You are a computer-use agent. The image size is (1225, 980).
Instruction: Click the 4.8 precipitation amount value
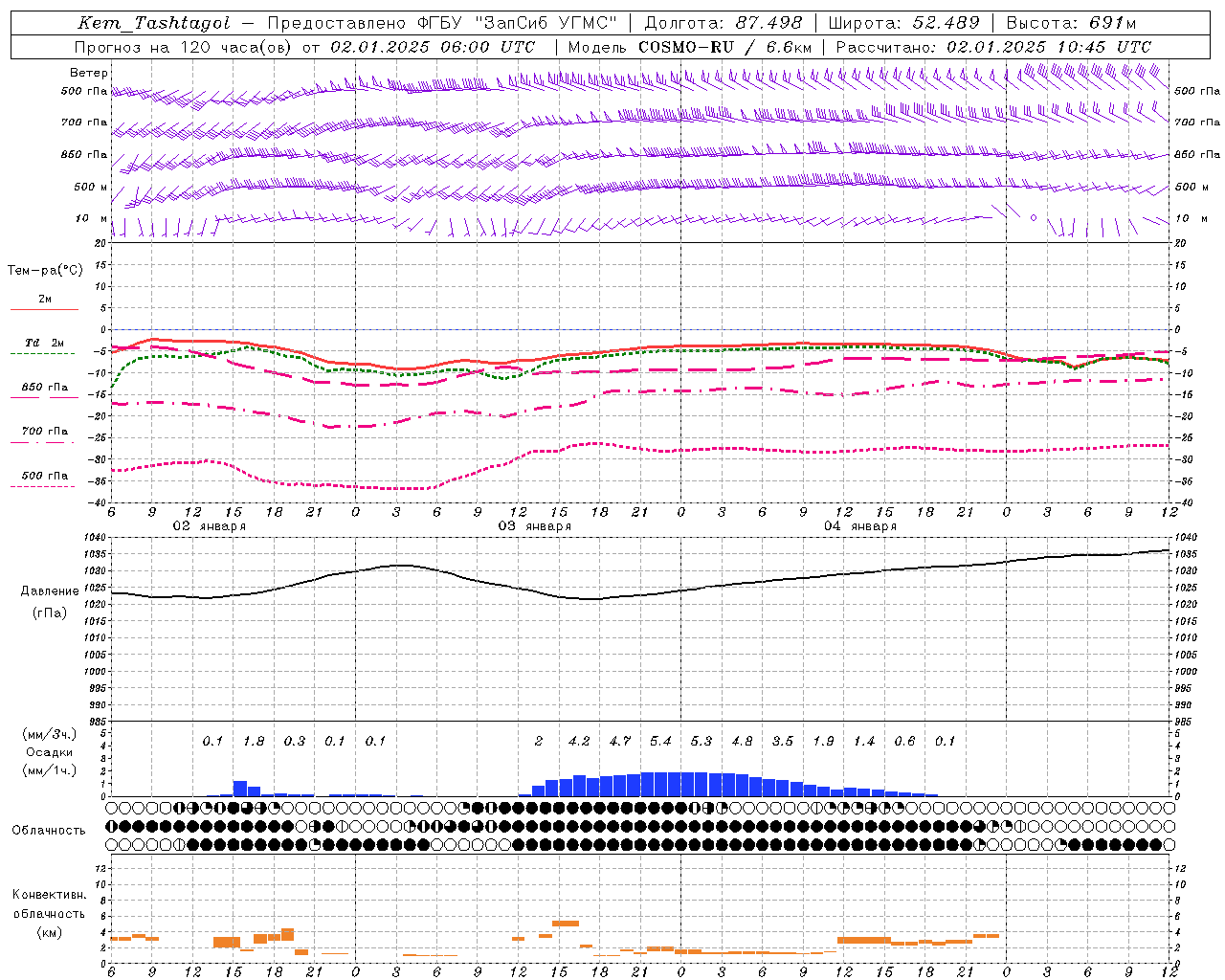click(x=742, y=742)
